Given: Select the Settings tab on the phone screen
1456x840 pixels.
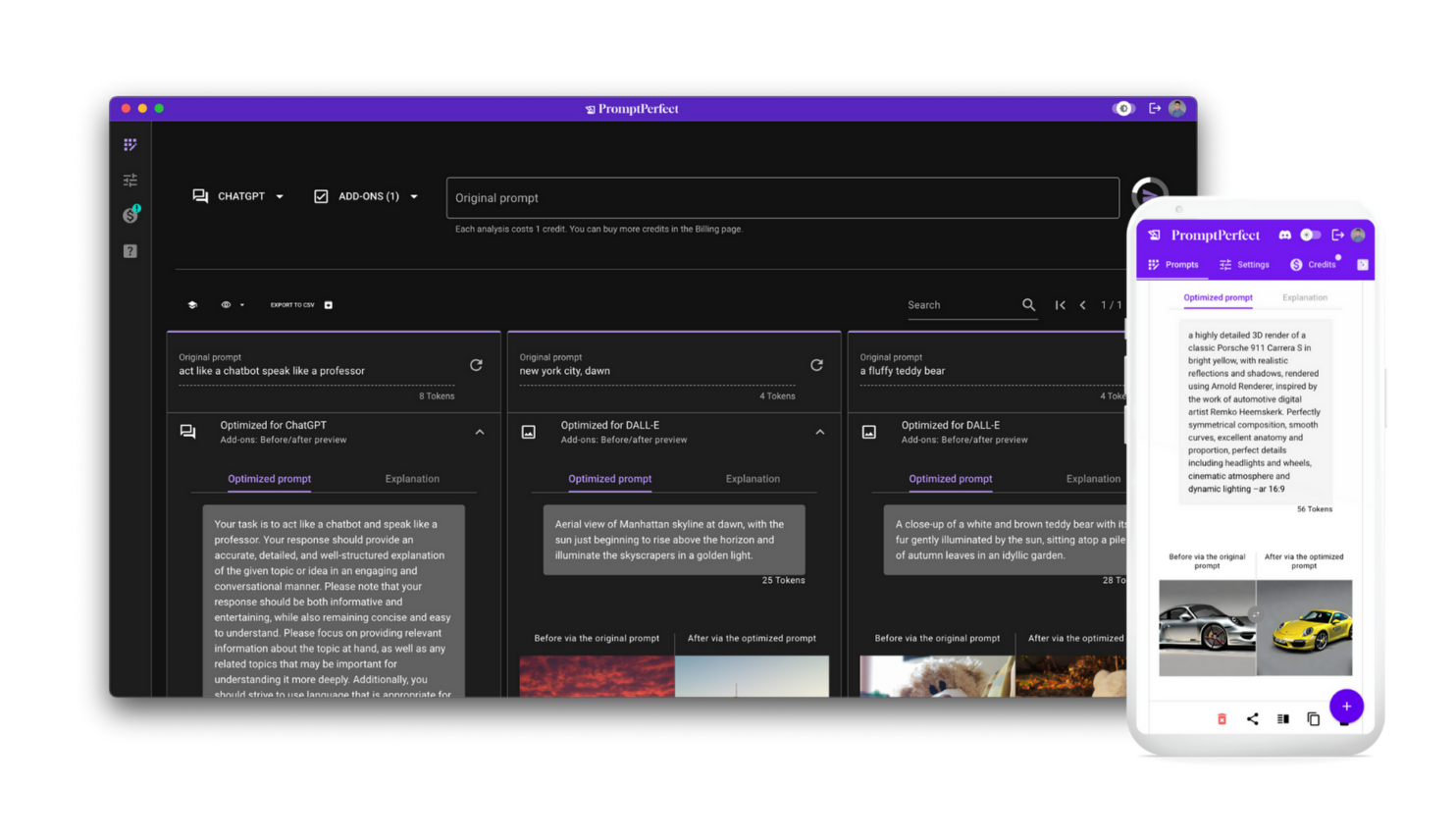Looking at the screenshot, I should [x=1245, y=264].
